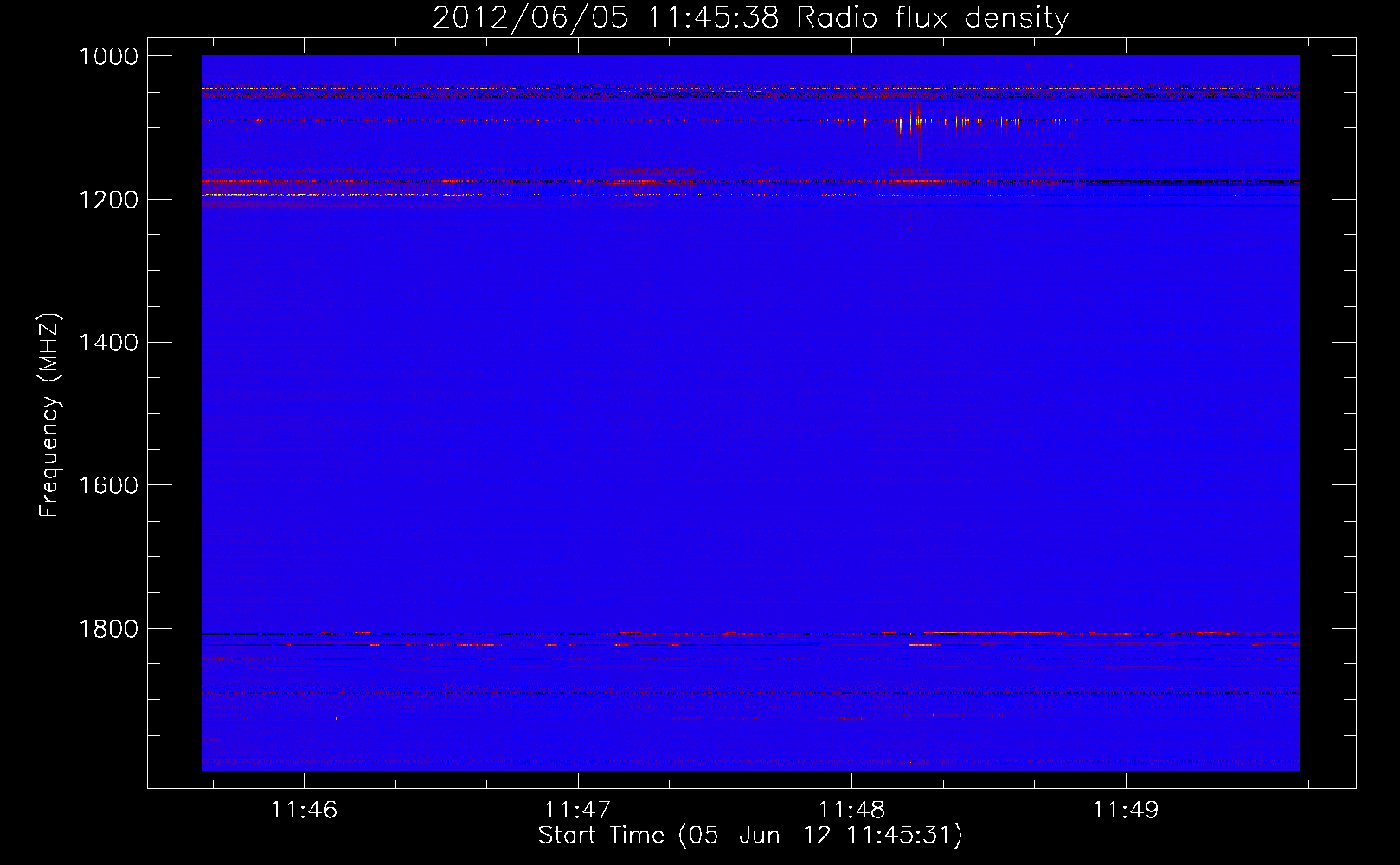Click the "Start Time (05-Jun-12 11:45:31)" label

click(x=750, y=836)
